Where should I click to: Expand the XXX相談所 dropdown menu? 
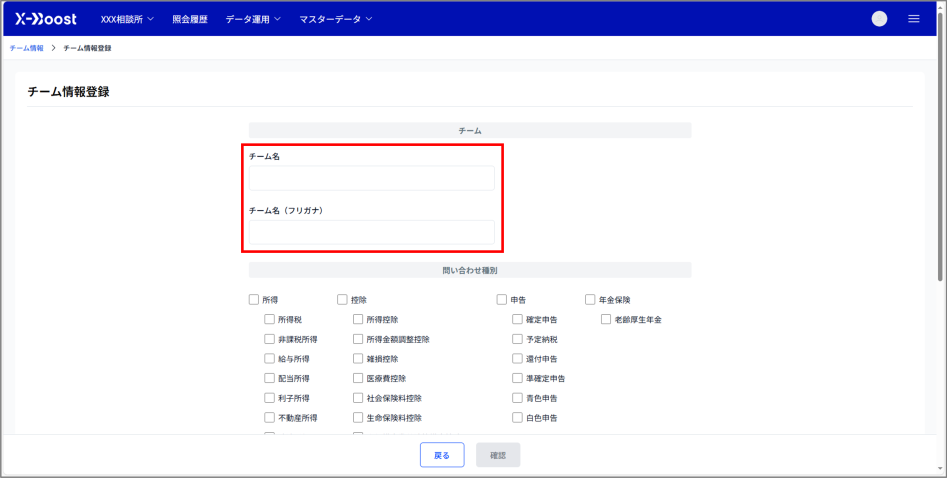pos(127,19)
